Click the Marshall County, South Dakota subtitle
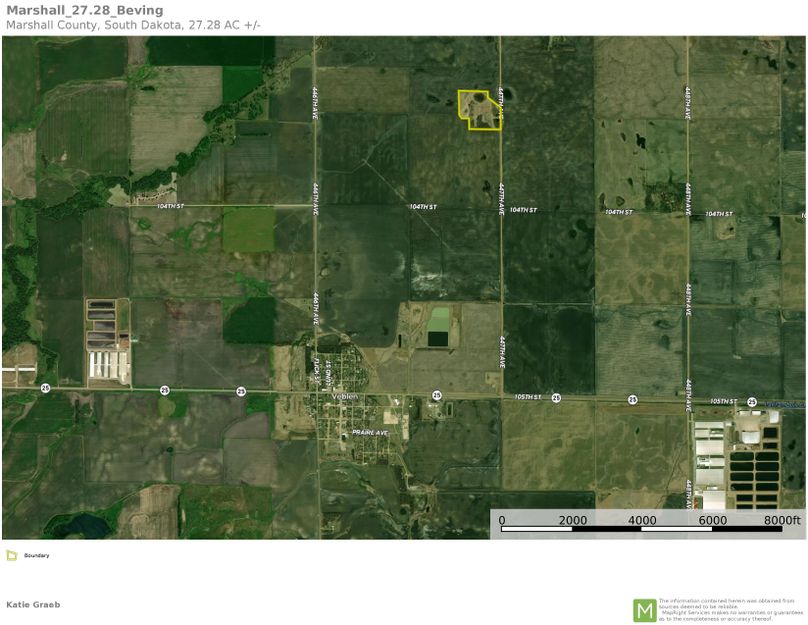 (x=132, y=24)
